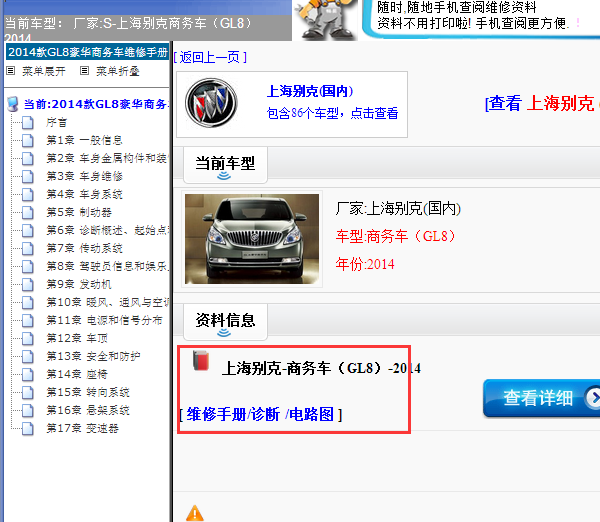The image size is (600, 522).
Task: Click page icon beside 第12章 车顶
Action: click(27, 338)
